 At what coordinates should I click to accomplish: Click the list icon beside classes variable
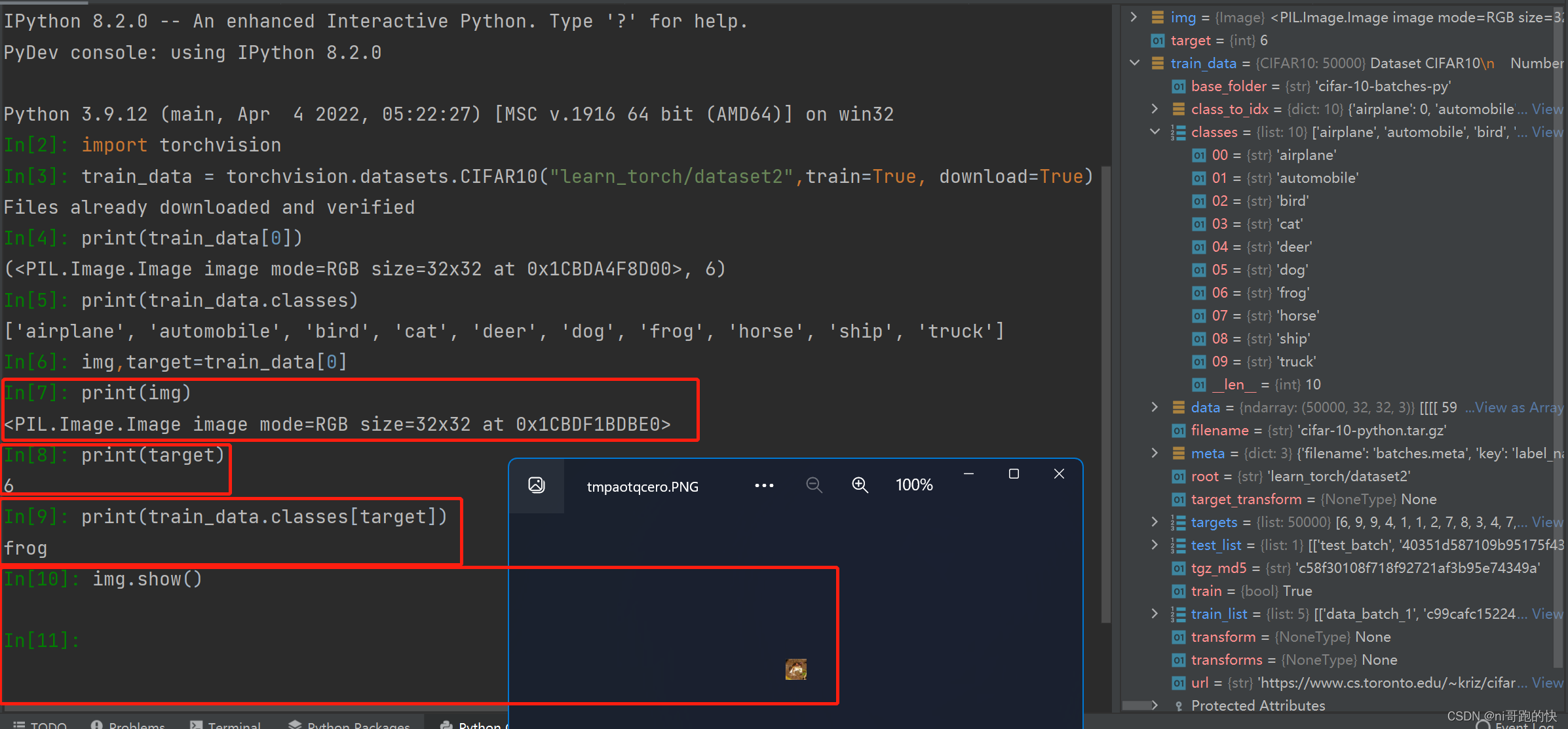click(1178, 132)
